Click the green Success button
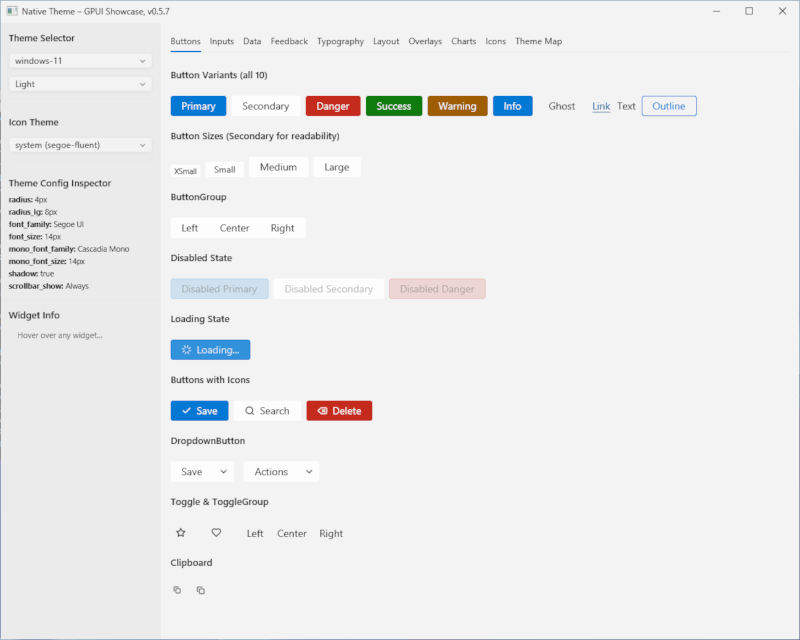This screenshot has width=800, height=640. point(394,106)
